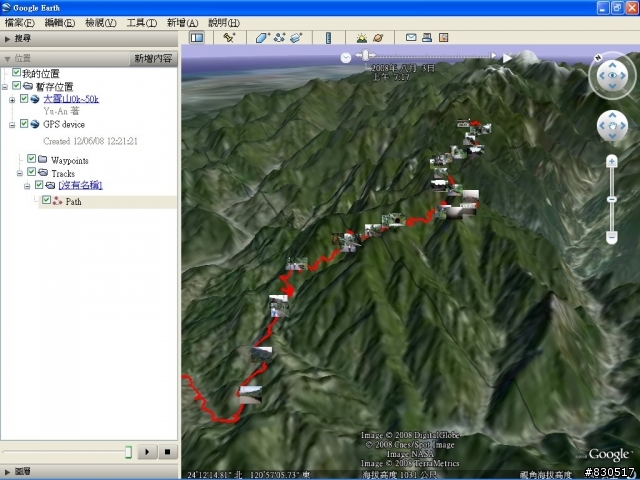Click the Path track icon in tree
This screenshot has width=640, height=480.
tap(58, 201)
